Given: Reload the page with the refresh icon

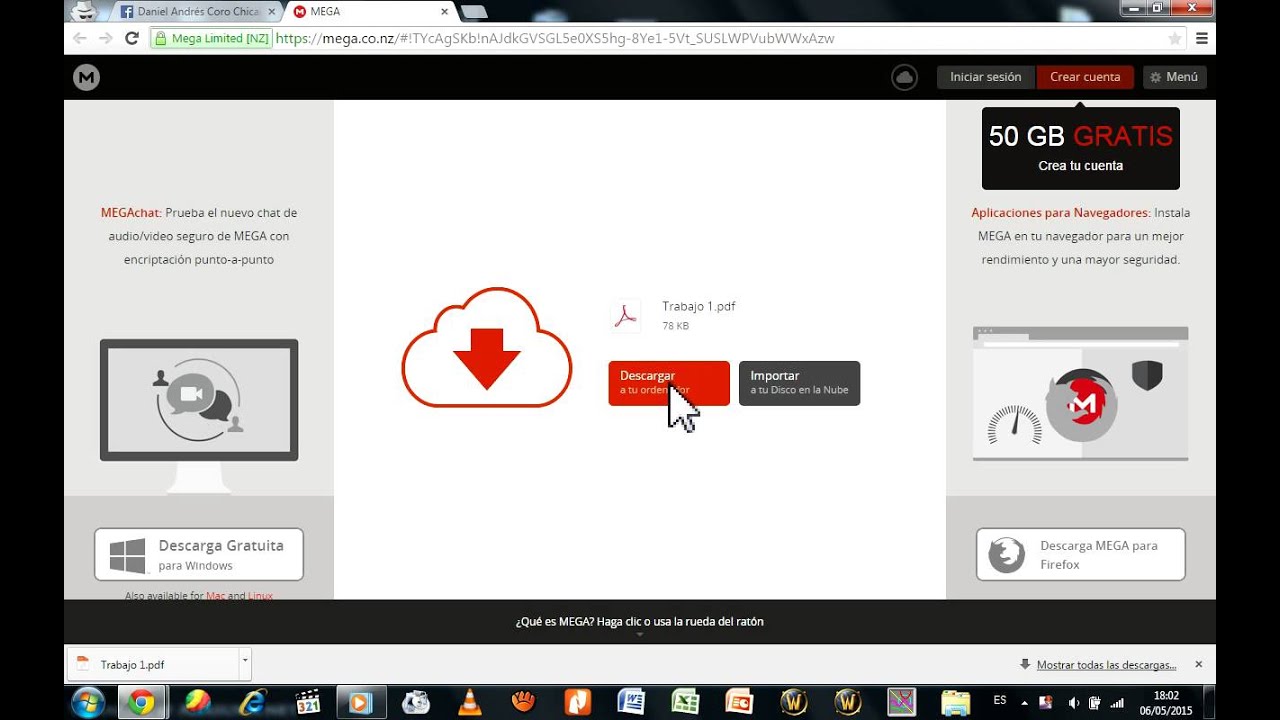Looking at the screenshot, I should 131,38.
